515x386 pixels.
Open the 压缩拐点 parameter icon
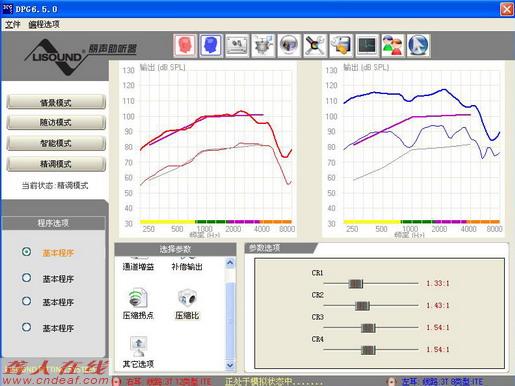click(138, 304)
